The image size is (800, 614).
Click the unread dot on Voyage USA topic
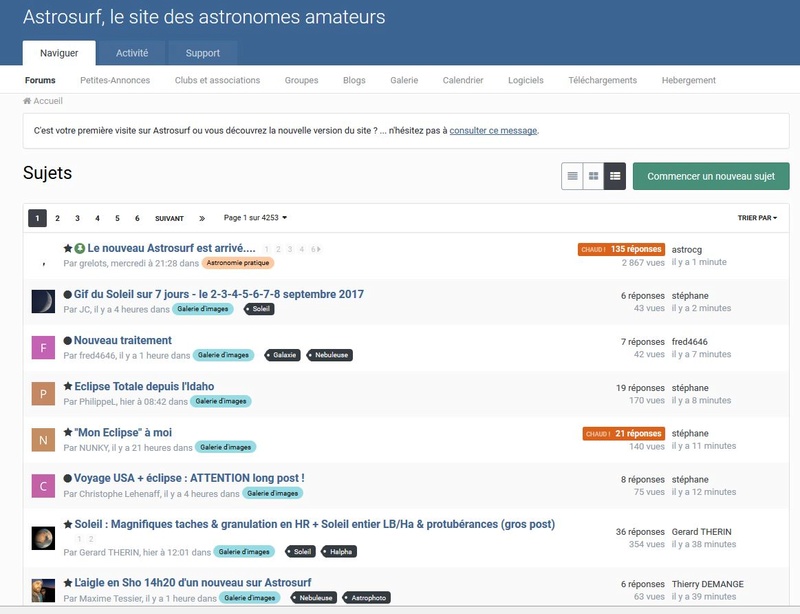point(67,478)
